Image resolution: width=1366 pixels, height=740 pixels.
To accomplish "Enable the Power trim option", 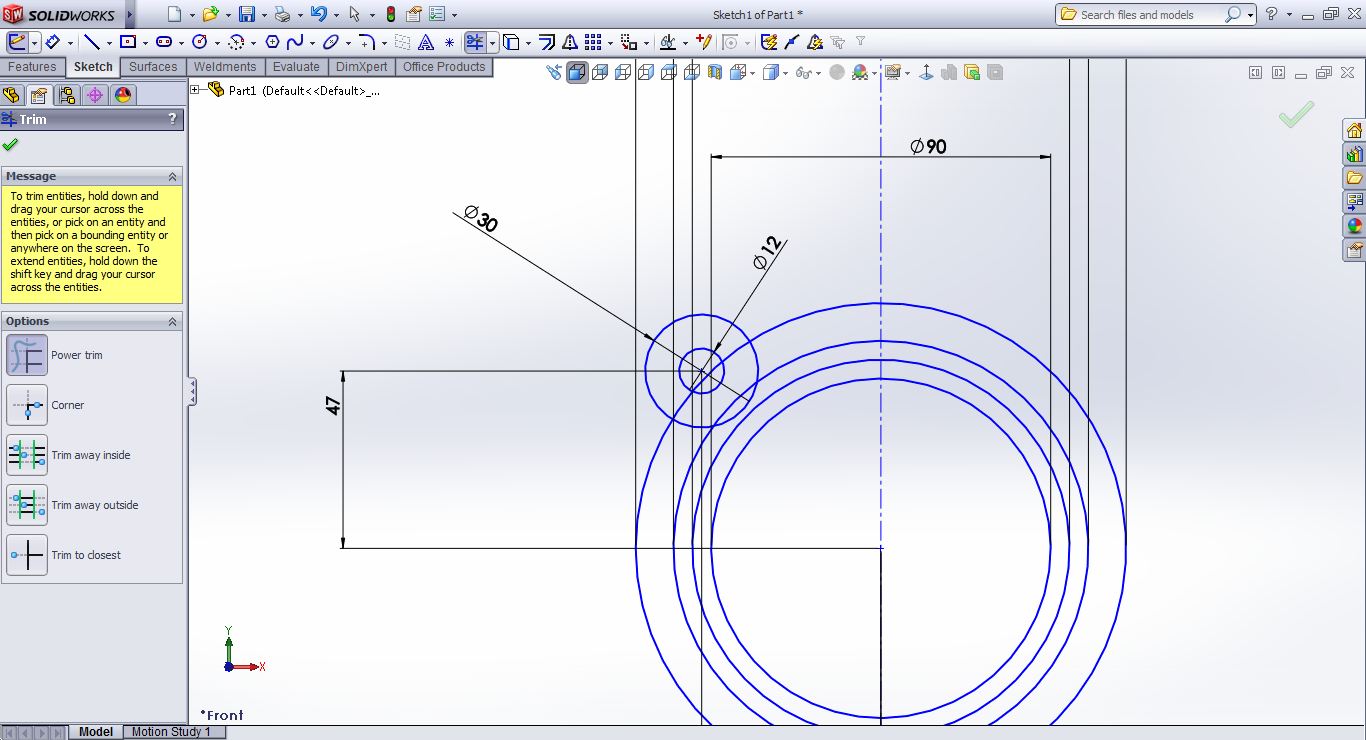I will 27,355.
